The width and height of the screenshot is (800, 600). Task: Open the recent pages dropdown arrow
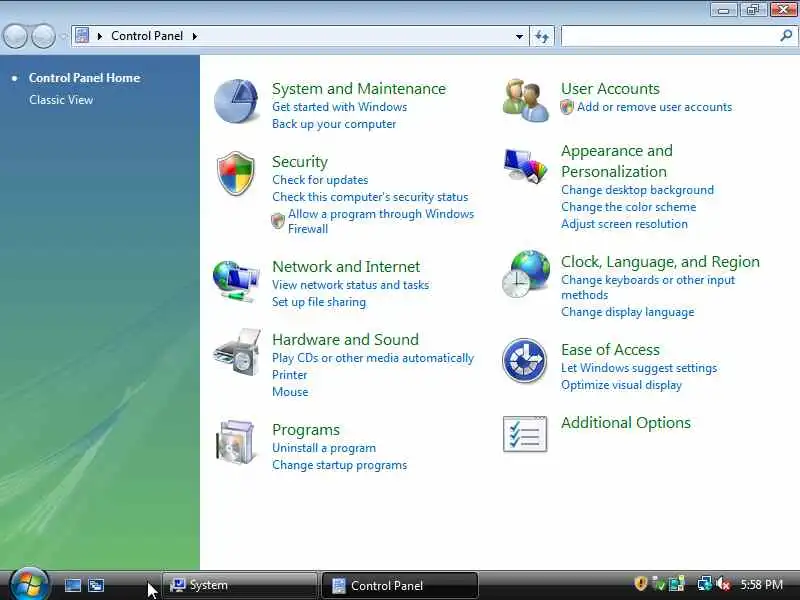click(63, 37)
